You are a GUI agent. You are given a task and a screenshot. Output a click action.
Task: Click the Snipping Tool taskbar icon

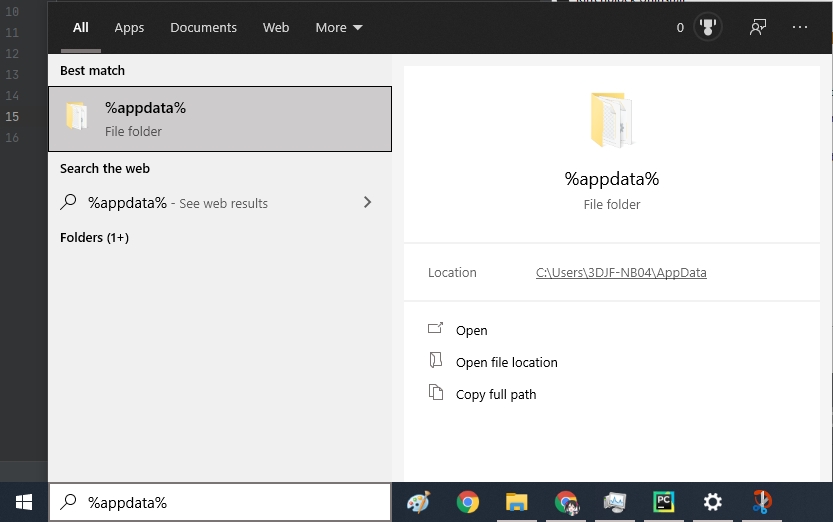[762, 502]
